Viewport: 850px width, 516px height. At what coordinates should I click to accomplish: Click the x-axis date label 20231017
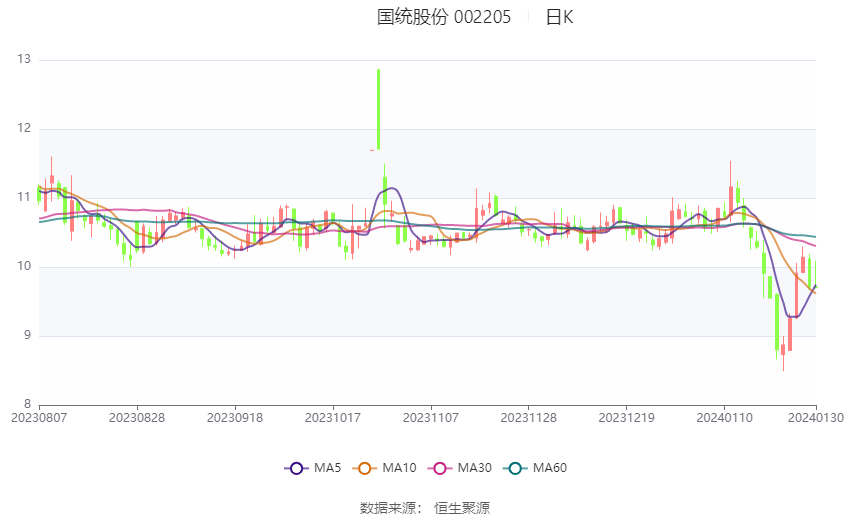(333, 418)
